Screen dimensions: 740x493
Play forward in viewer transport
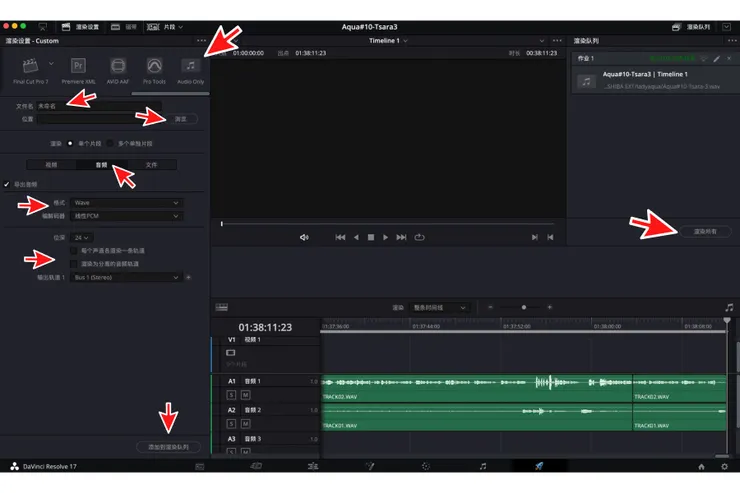[x=386, y=237]
